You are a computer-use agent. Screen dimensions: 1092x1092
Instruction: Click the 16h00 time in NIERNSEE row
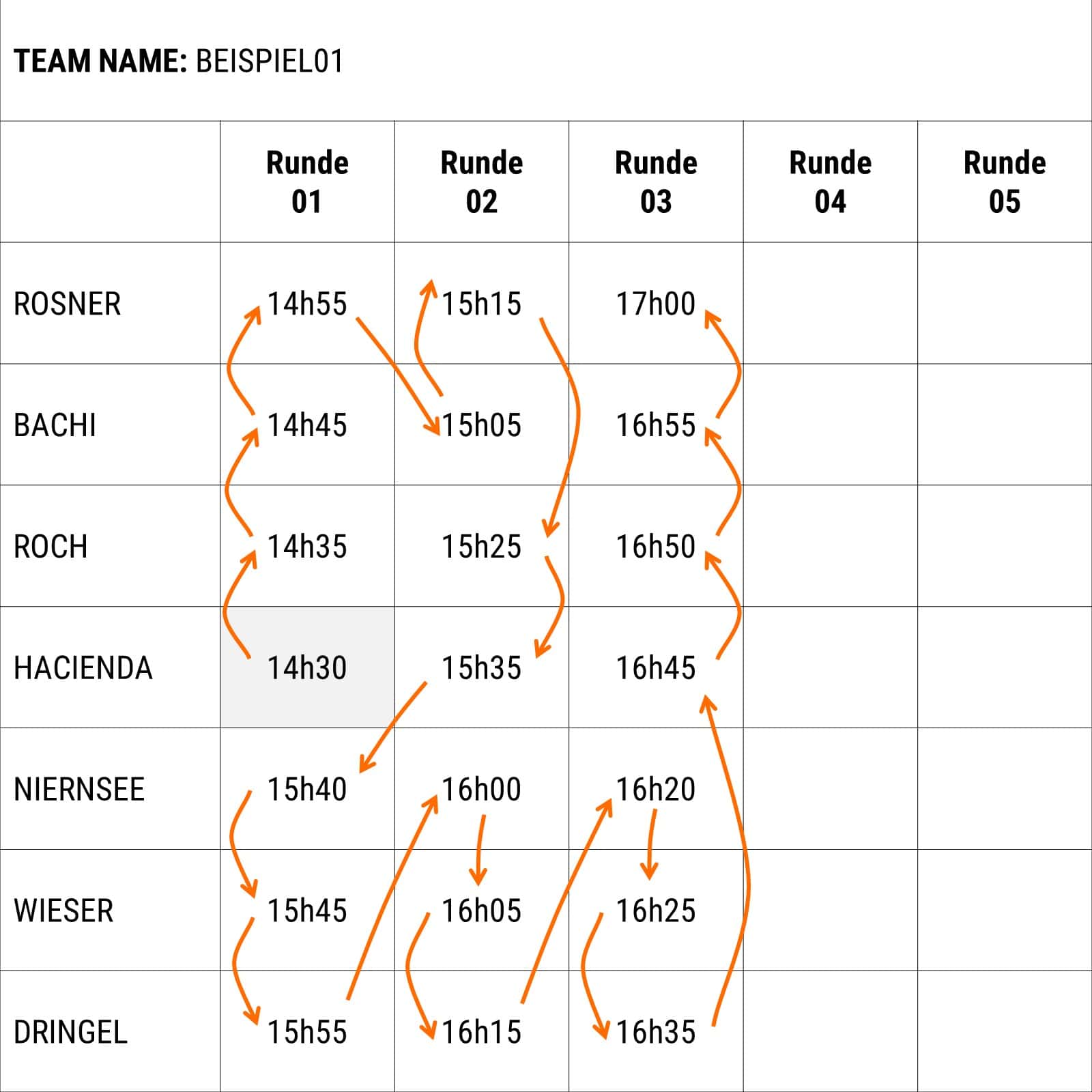482,790
